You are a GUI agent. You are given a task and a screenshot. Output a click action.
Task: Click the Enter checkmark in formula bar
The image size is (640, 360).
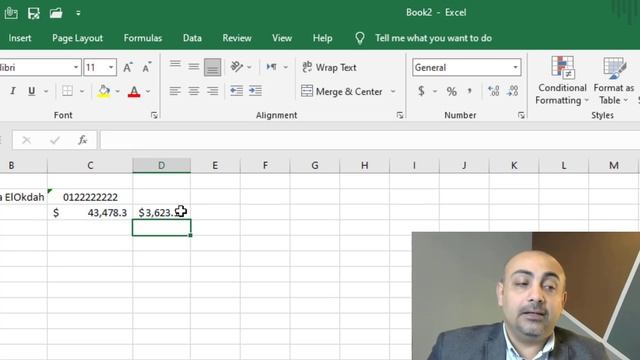(x=55, y=140)
